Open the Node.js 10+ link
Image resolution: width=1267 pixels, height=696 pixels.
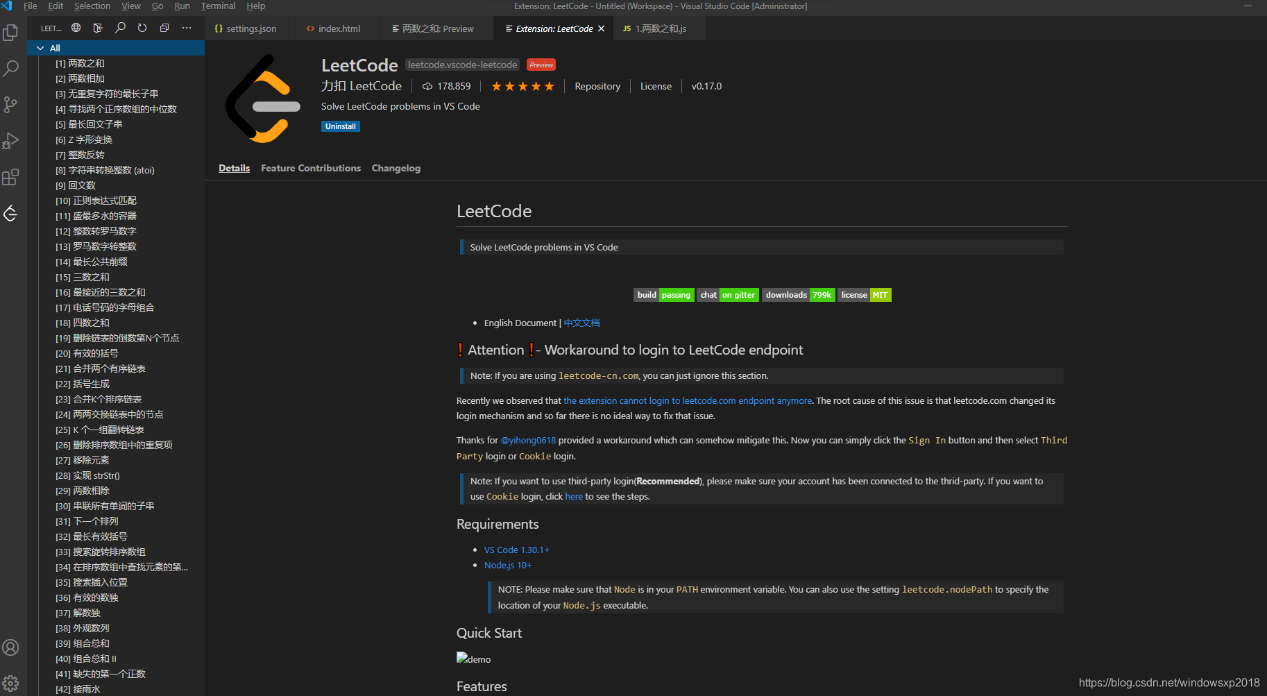click(x=508, y=566)
